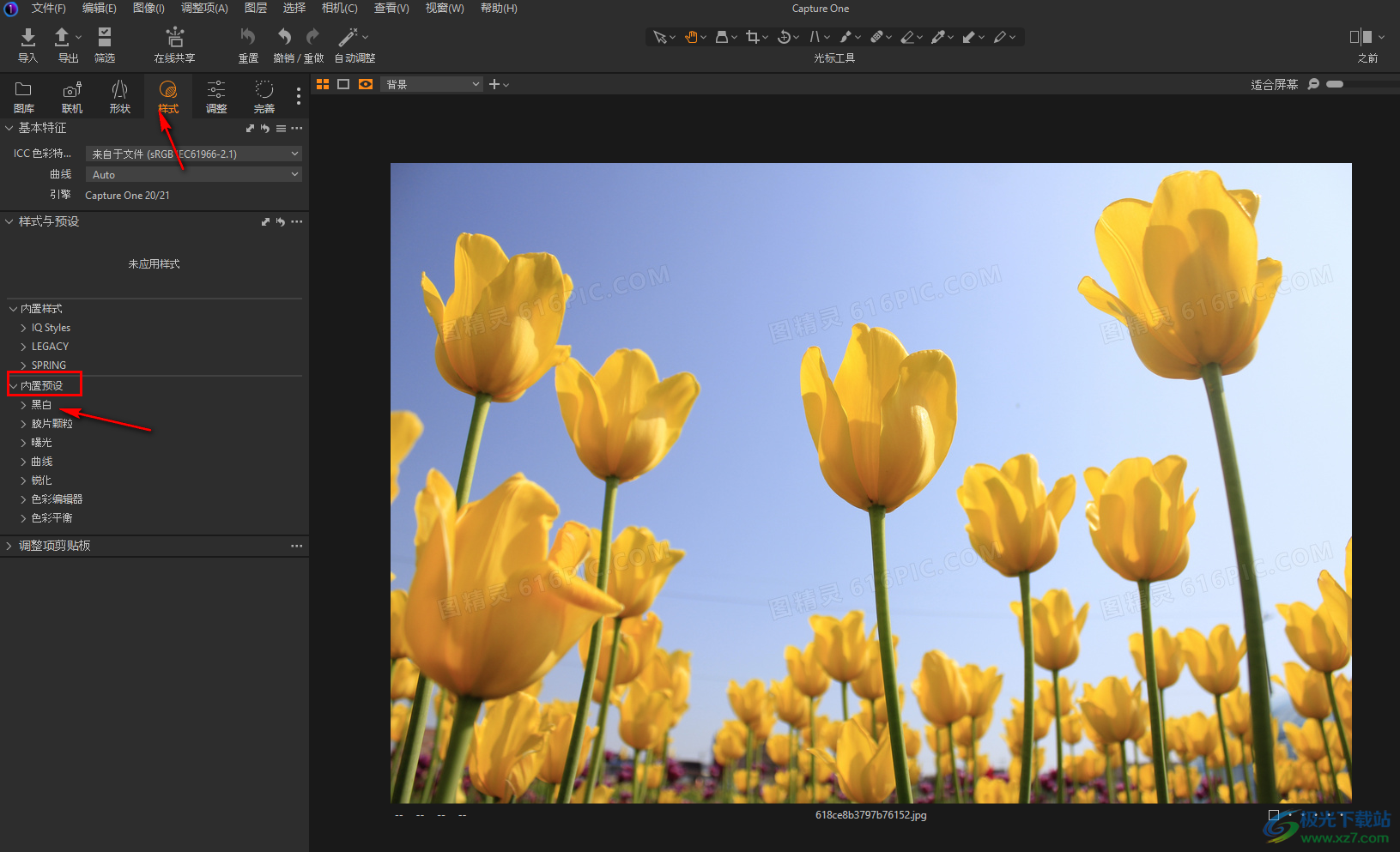Viewport: 1400px width, 852px height.
Task: Select the Crop cursor tool
Action: coord(753,37)
